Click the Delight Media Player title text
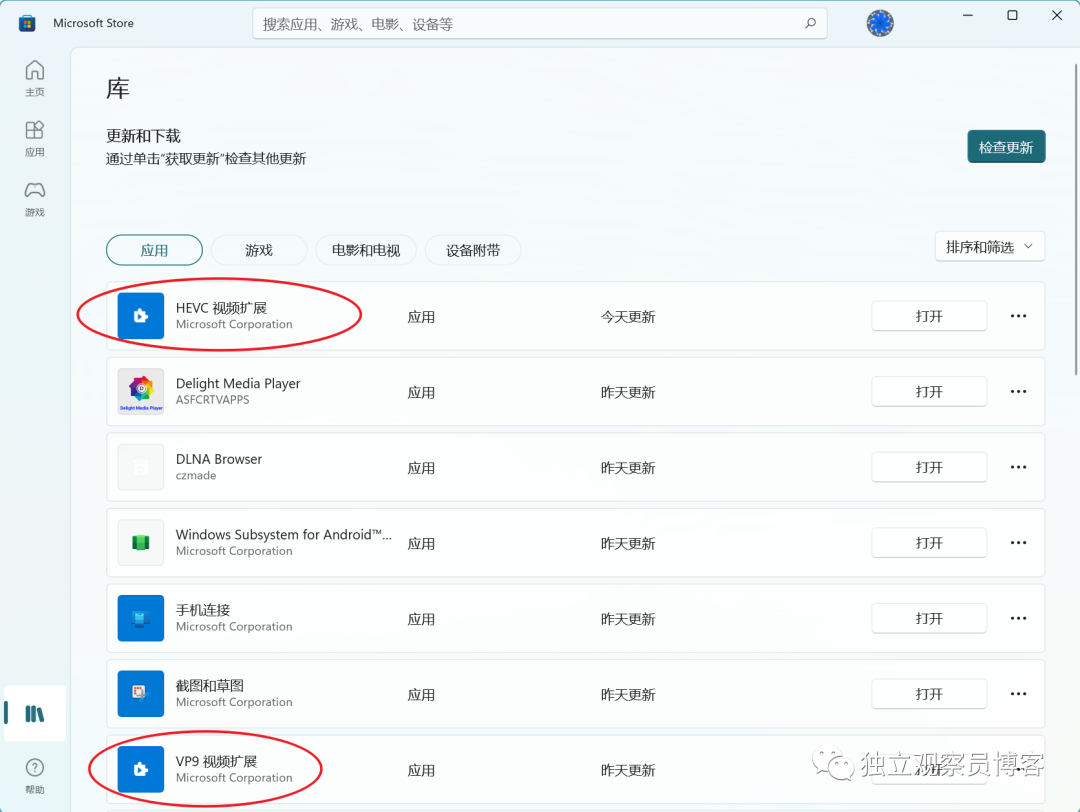 pos(238,384)
